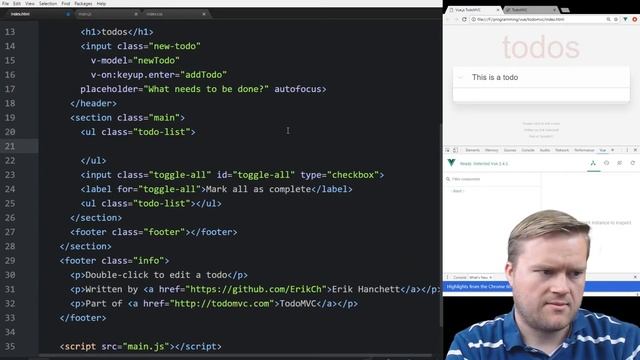Click the github.com/ErikCh URL on line 31
The width and height of the screenshot is (640, 360).
coord(256,289)
